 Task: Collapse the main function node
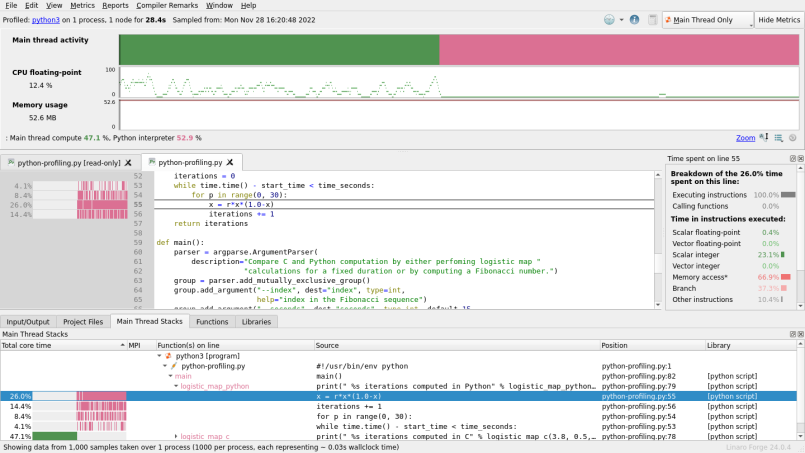click(170, 376)
